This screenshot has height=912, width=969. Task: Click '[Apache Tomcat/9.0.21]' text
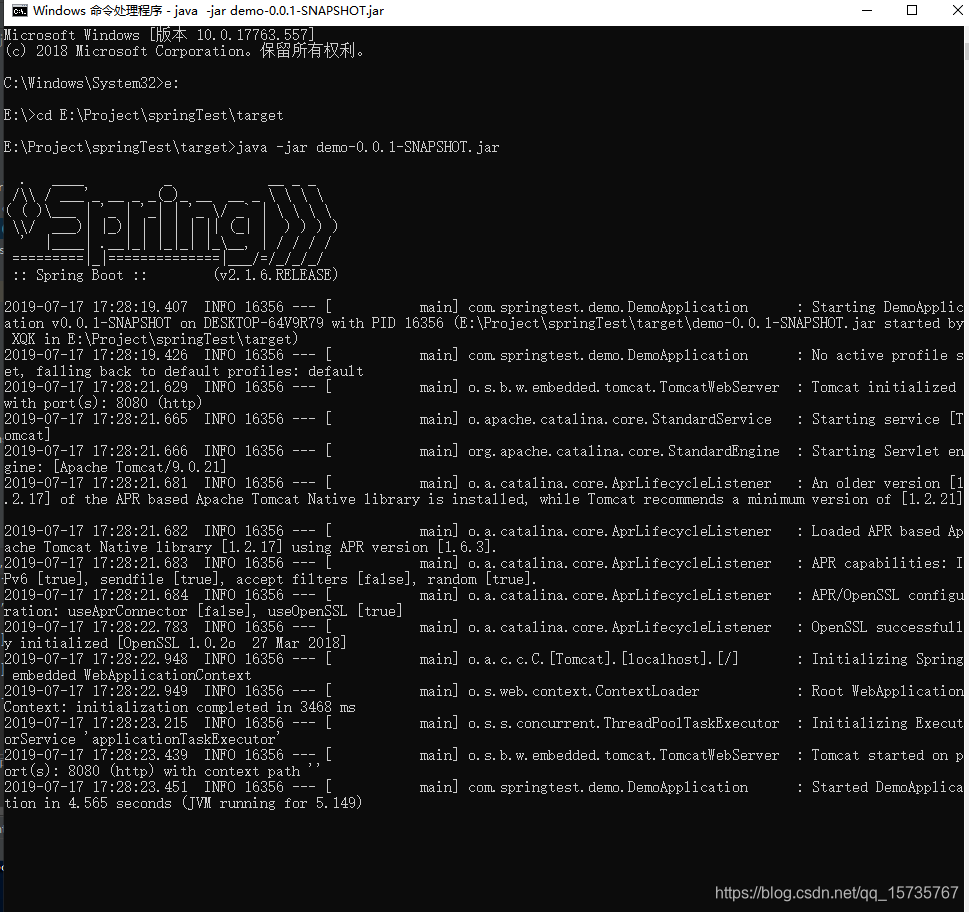[x=140, y=468]
